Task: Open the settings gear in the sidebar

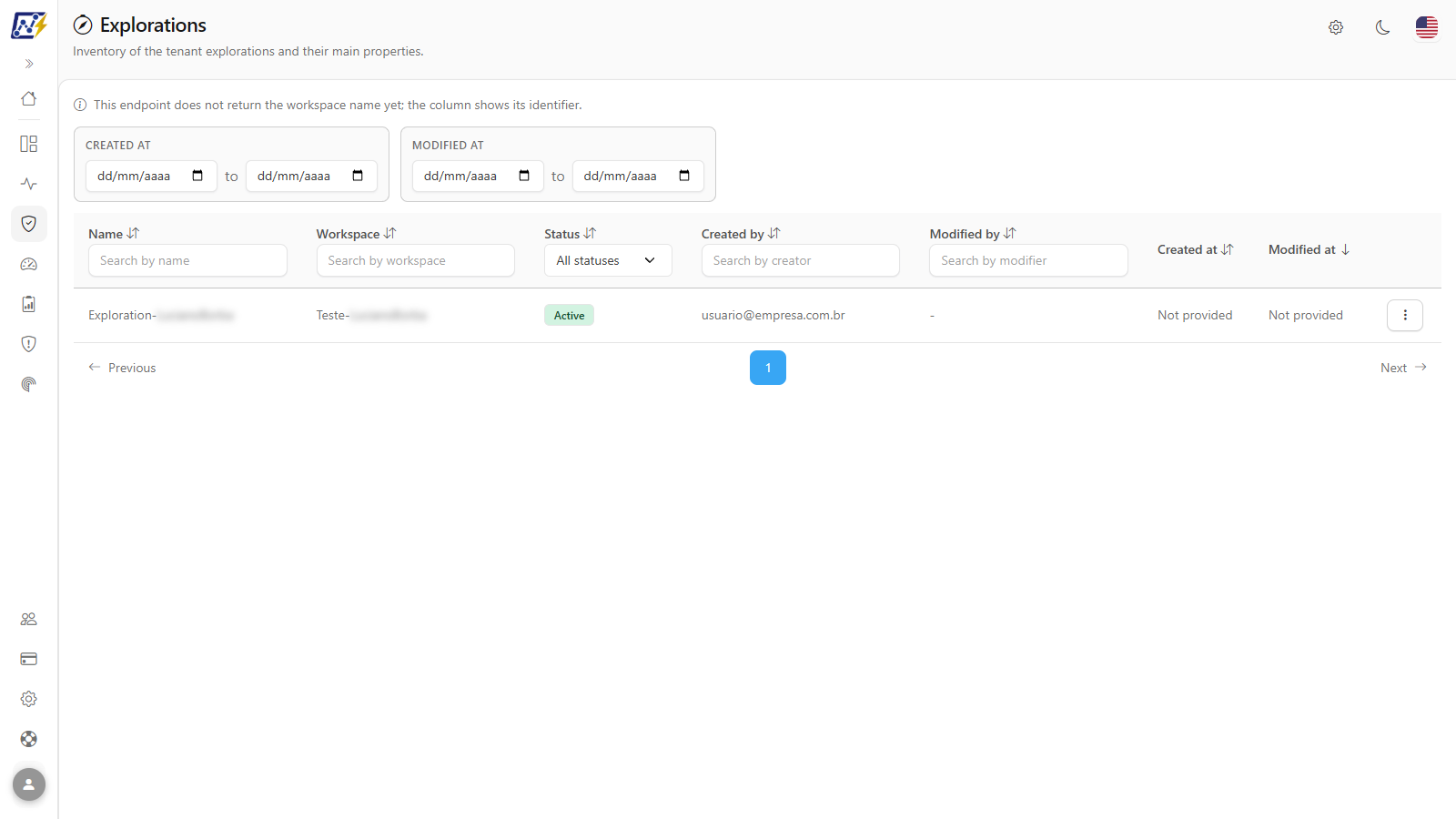Action: pos(29,699)
